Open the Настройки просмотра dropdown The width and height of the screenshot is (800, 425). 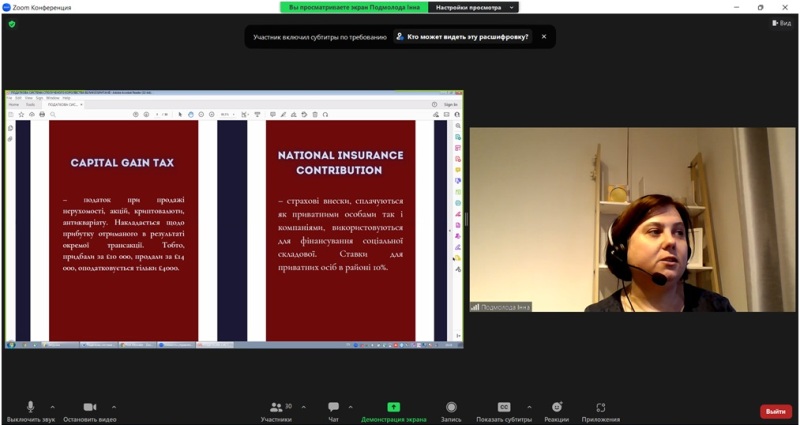click(474, 7)
